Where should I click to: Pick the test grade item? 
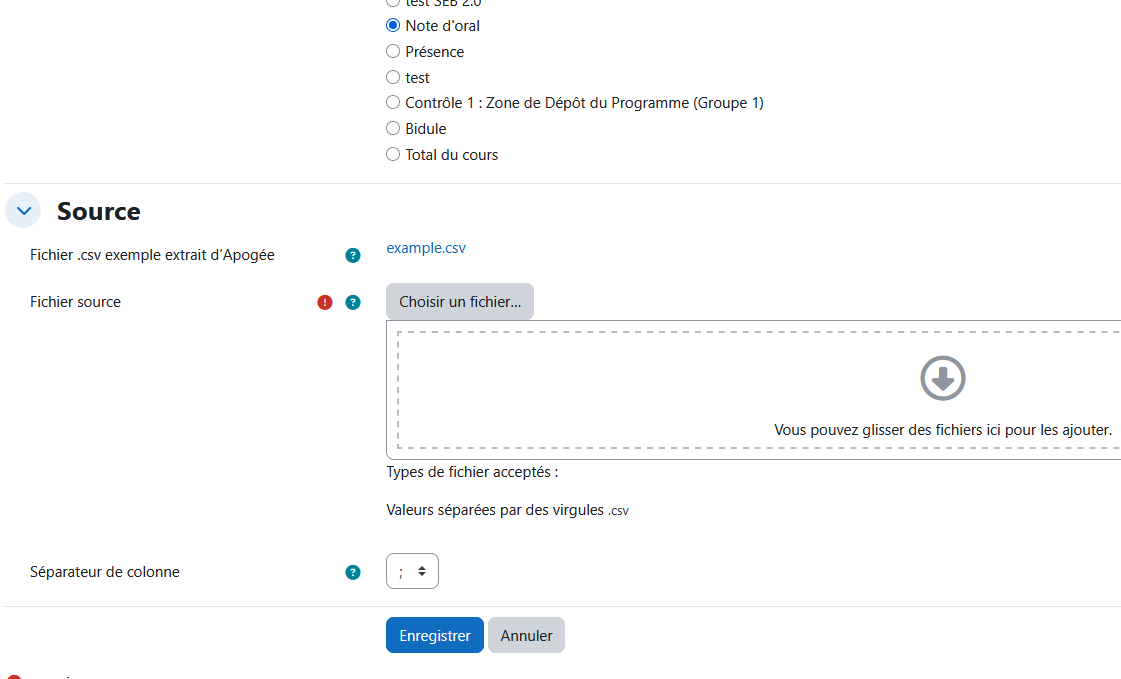(x=392, y=77)
